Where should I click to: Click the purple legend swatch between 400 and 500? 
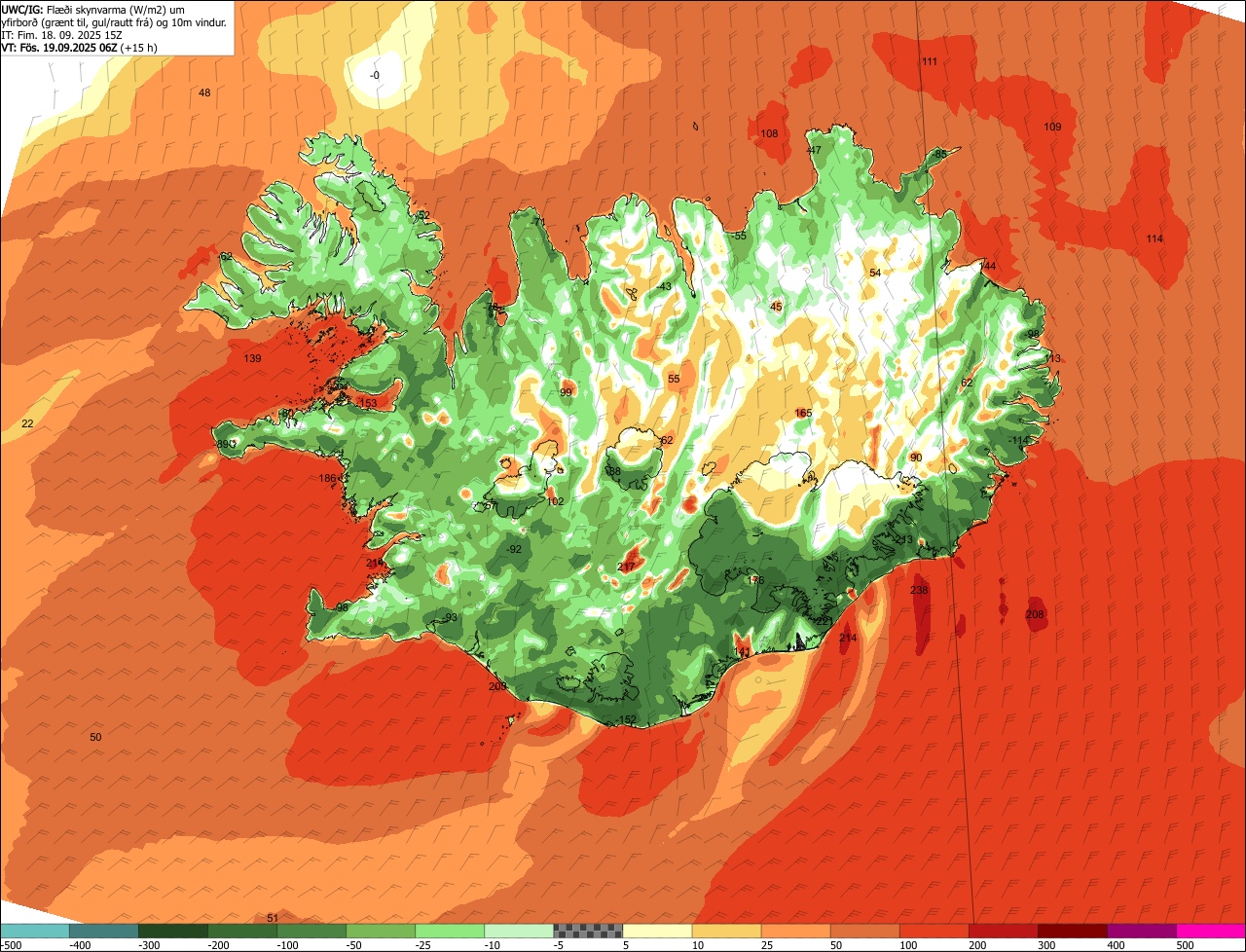(1142, 931)
